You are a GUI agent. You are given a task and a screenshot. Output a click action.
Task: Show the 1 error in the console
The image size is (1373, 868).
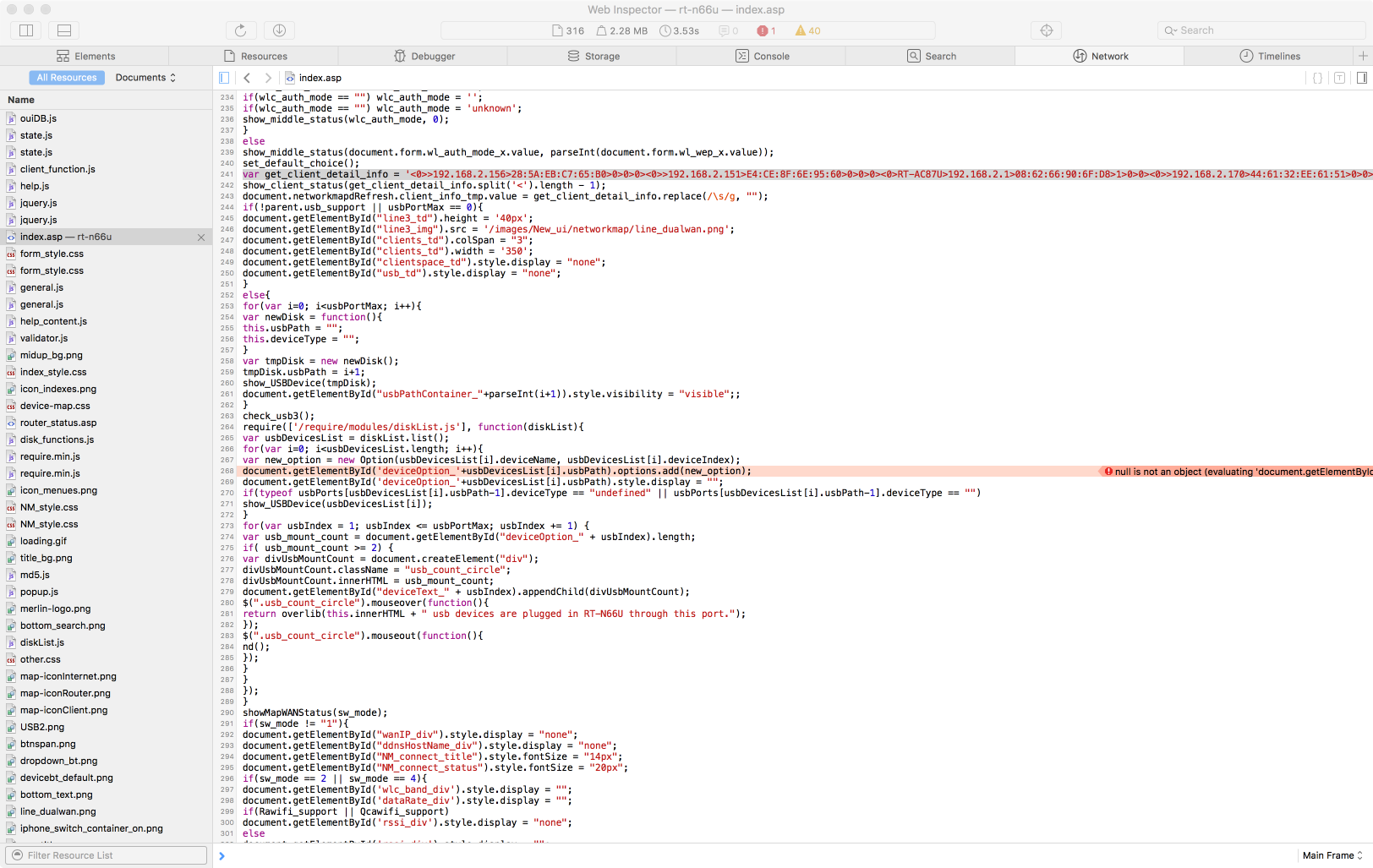tap(767, 30)
